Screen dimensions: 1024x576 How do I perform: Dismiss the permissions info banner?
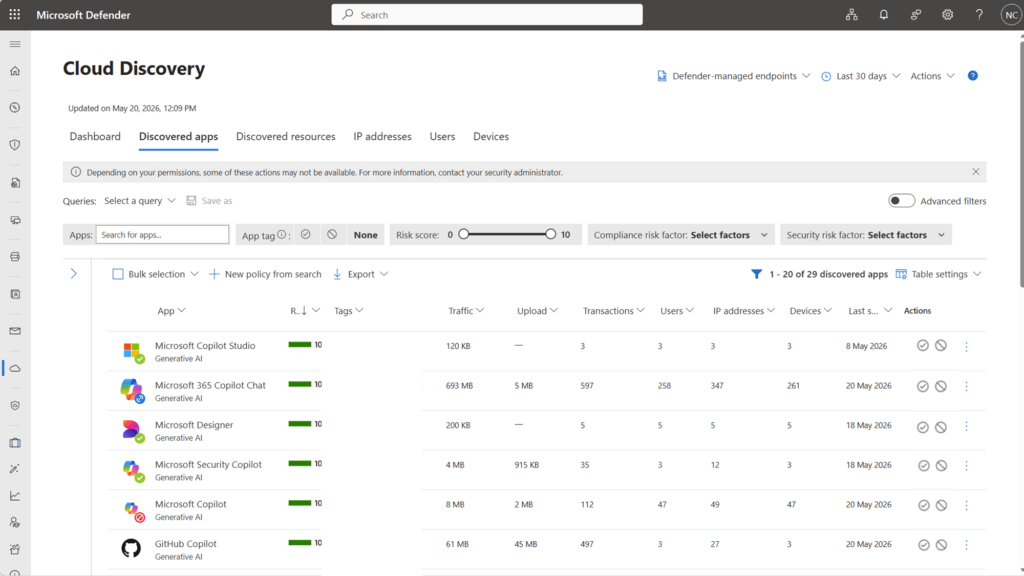click(x=976, y=172)
